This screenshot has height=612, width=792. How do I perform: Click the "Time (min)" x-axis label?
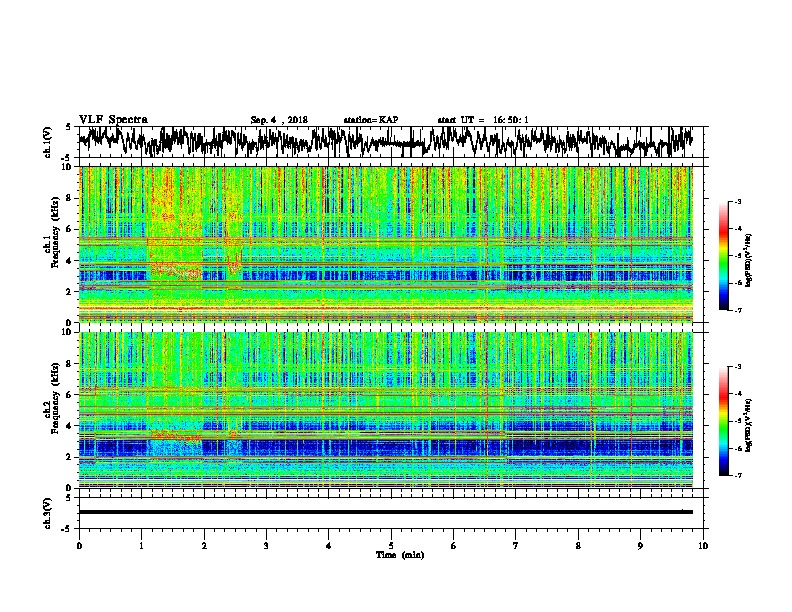click(x=400, y=554)
